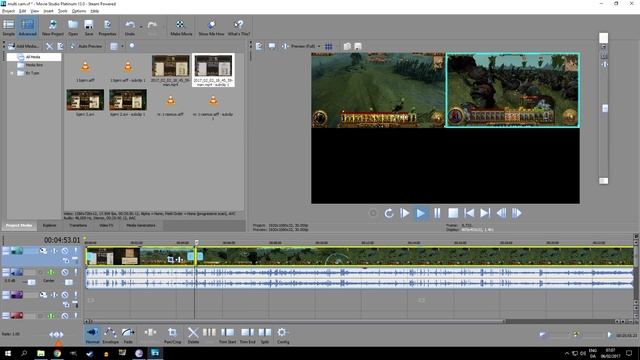Screen dimensions: 640x360
Task: Stop preview playback
Action: click(x=453, y=213)
